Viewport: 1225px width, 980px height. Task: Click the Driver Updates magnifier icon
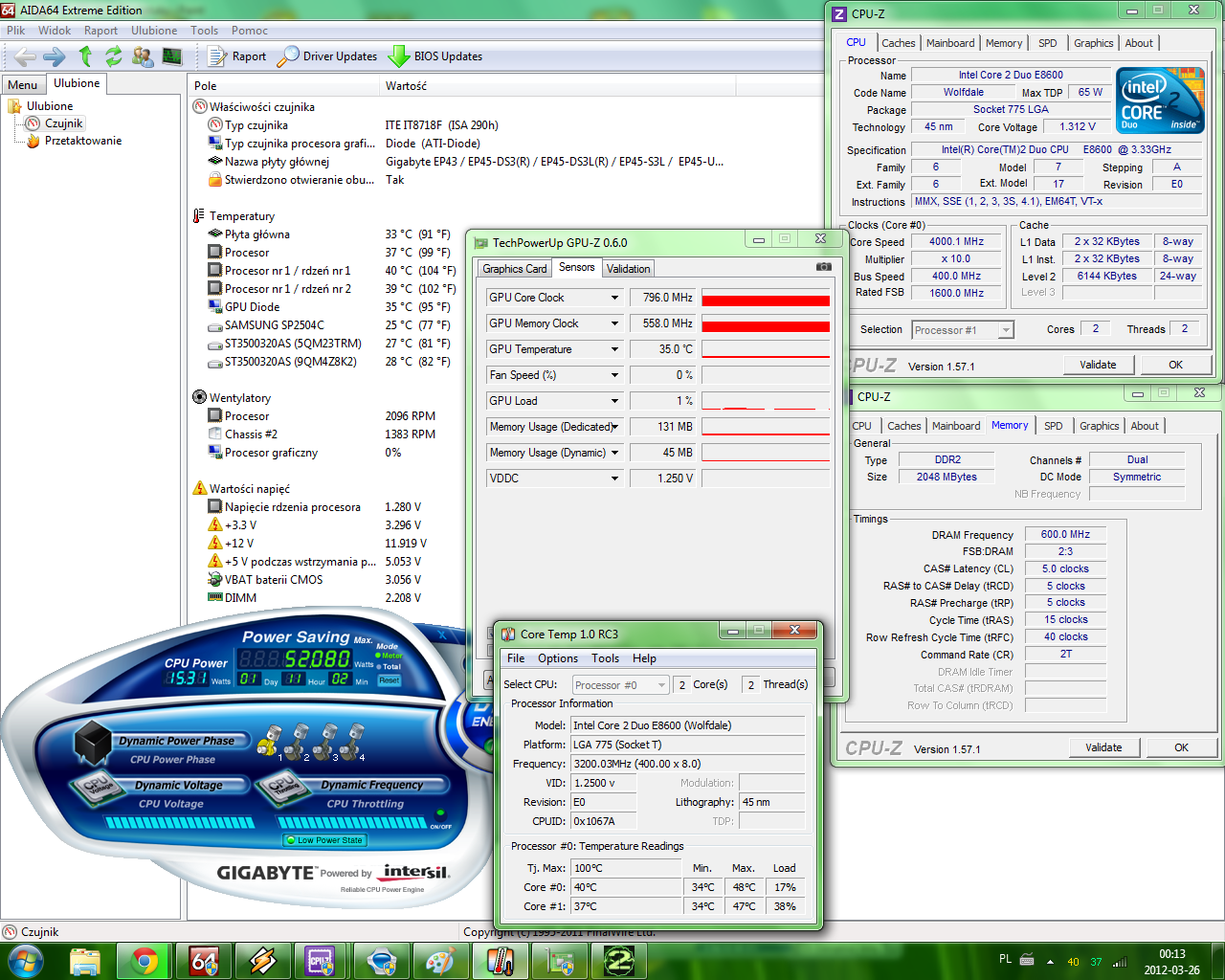(287, 56)
